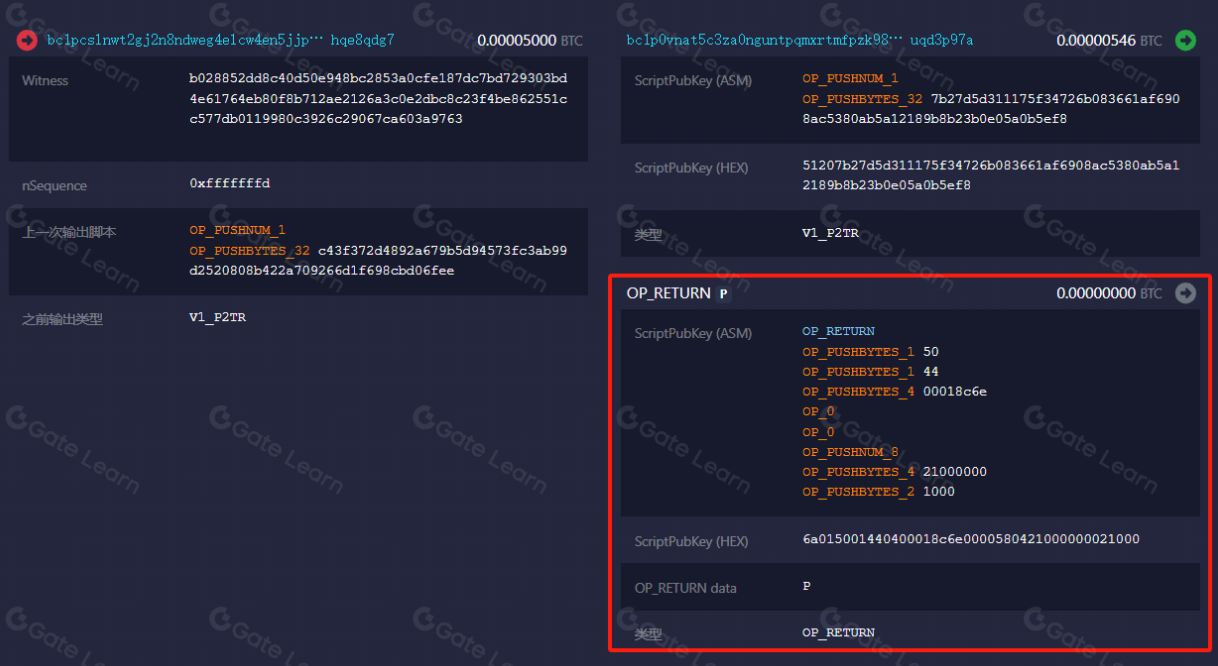The image size is (1218, 666).
Task: Click the input amount 0.00005000 BTC
Action: [x=529, y=41]
